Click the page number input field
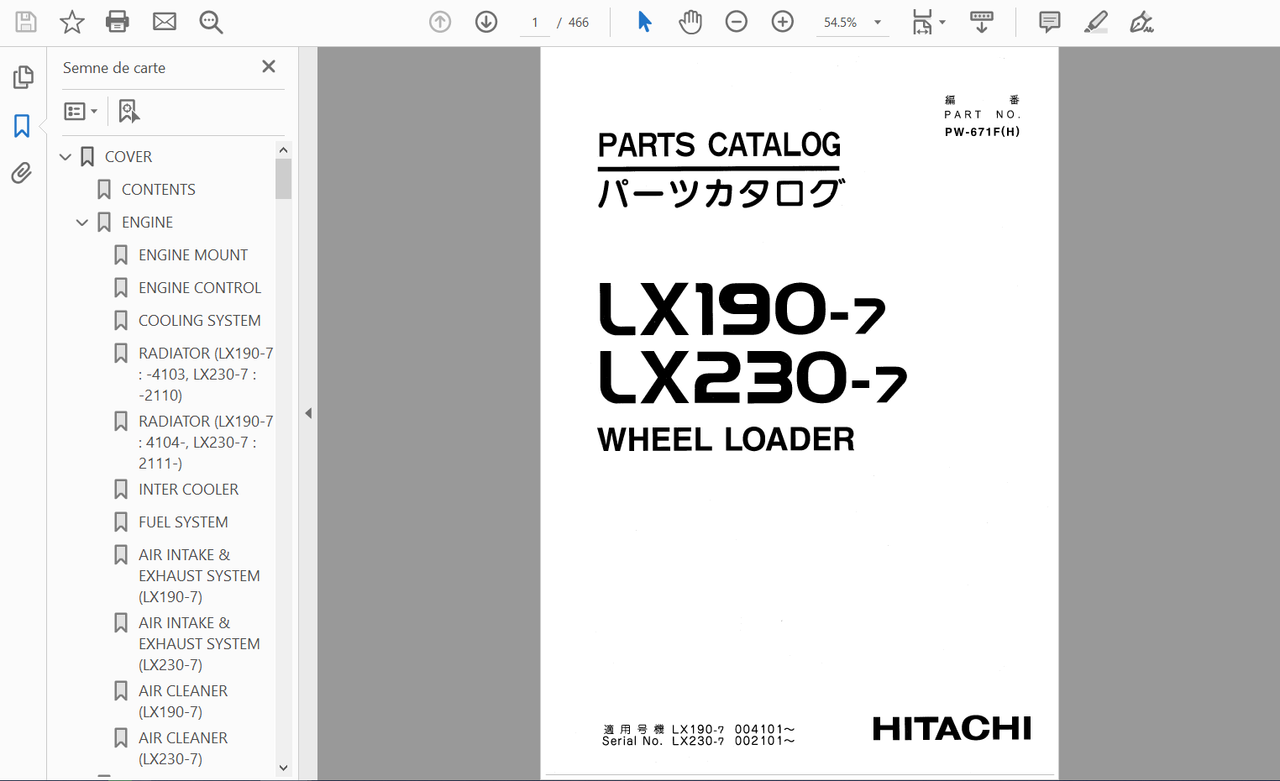Screen dimensions: 1280x781 535,22
